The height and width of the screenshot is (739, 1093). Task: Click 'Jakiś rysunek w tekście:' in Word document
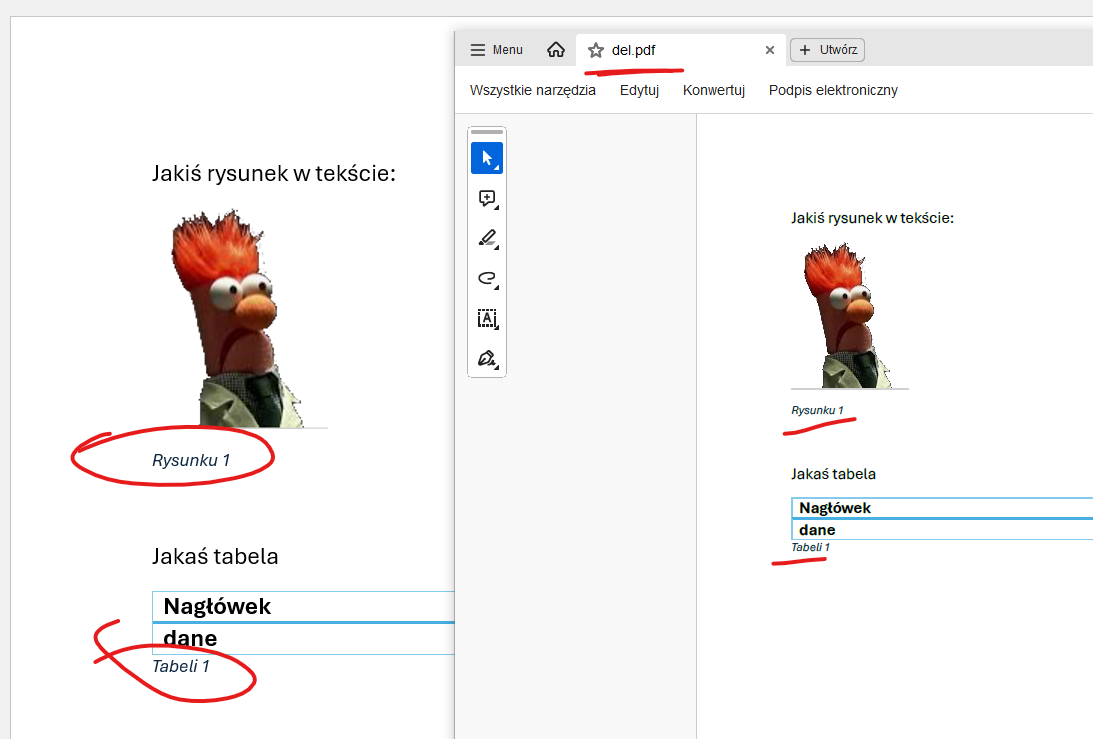[x=274, y=173]
